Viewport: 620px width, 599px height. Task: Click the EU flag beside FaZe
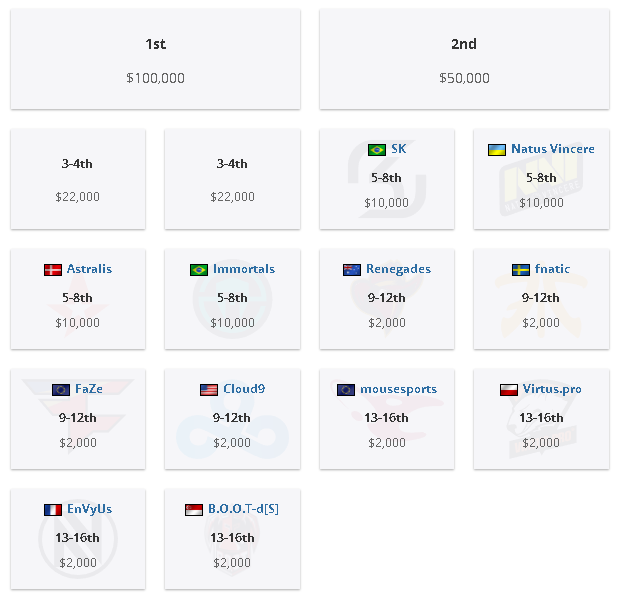(61, 390)
